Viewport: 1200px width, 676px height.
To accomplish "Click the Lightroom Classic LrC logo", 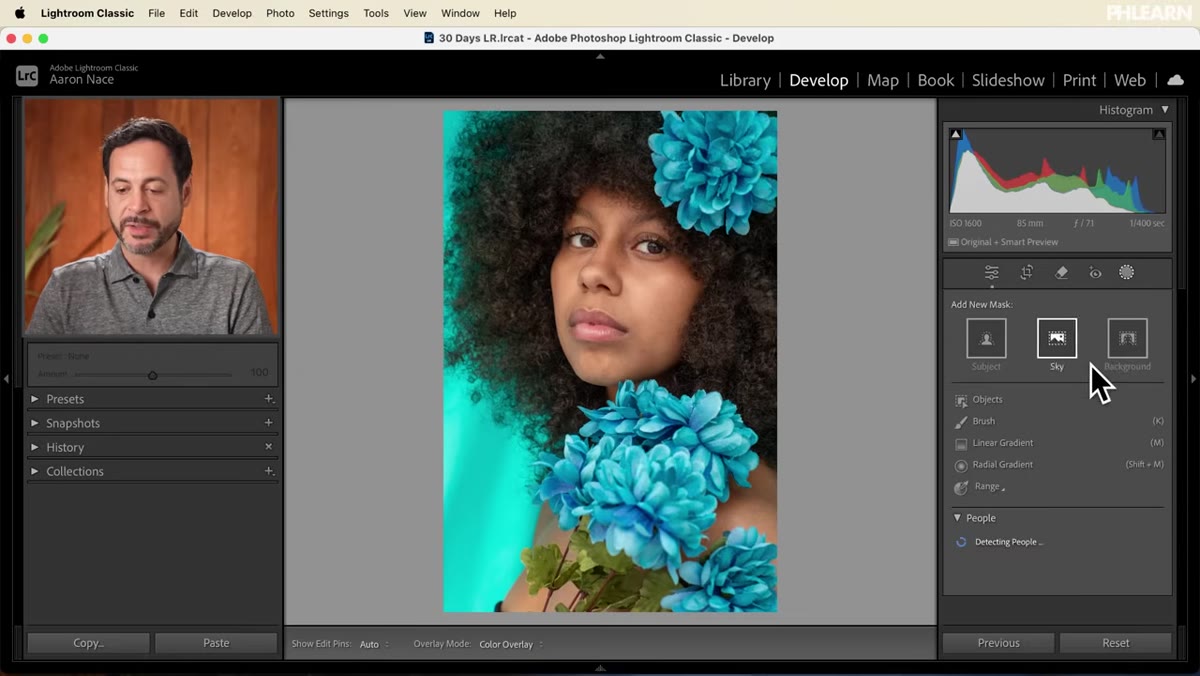I will pyautogui.click(x=27, y=74).
